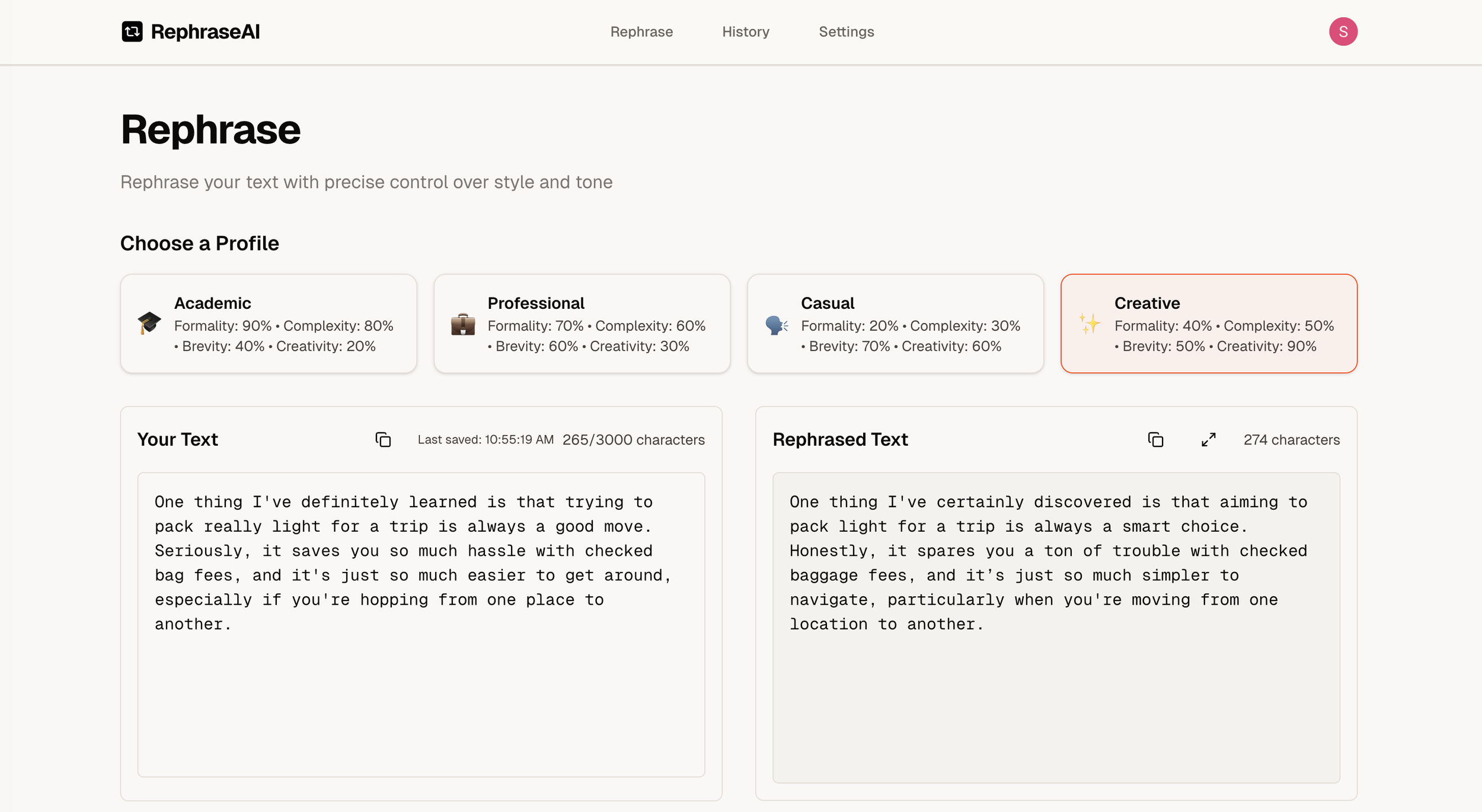1482x812 pixels.
Task: Click the graduation cap Academic icon
Action: [x=149, y=324]
